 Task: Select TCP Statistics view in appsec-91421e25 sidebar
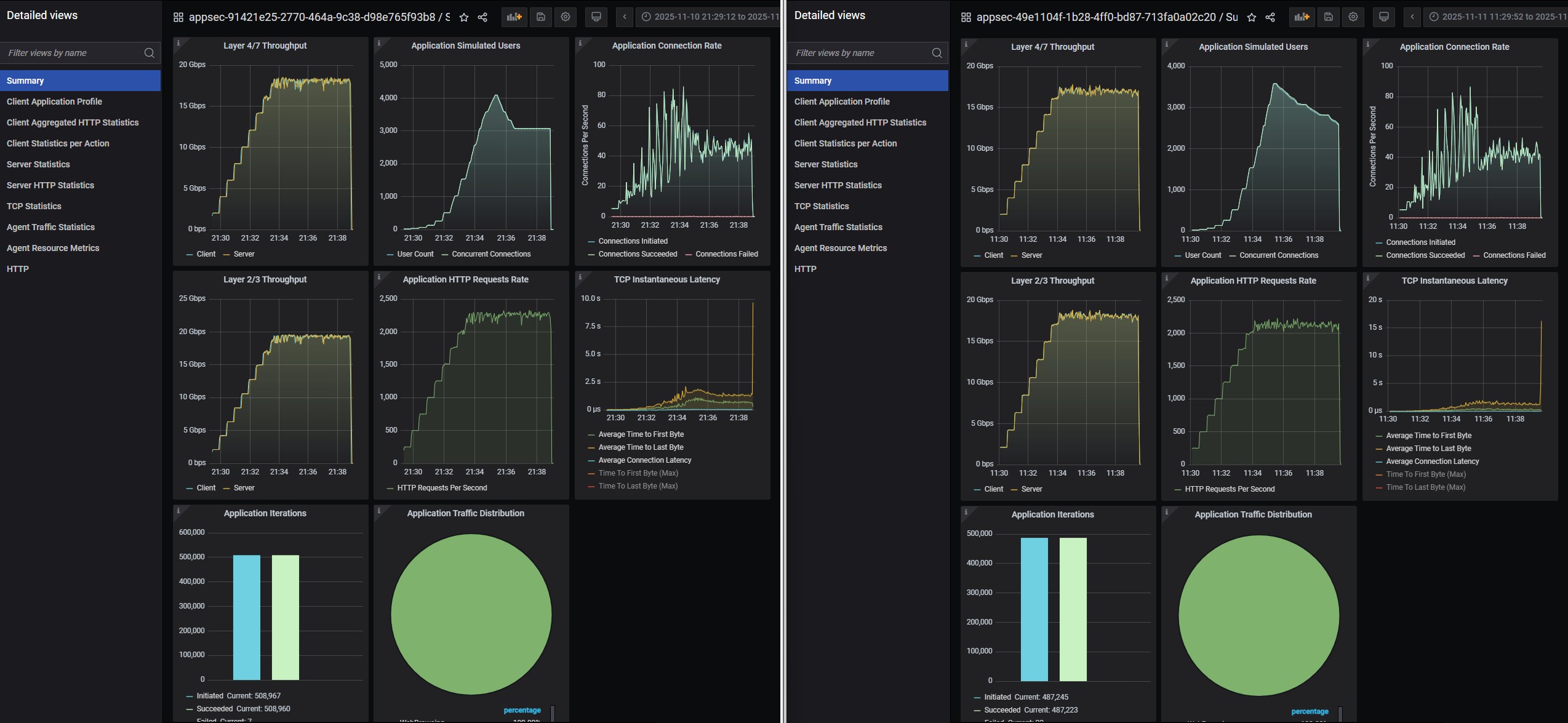click(x=34, y=206)
